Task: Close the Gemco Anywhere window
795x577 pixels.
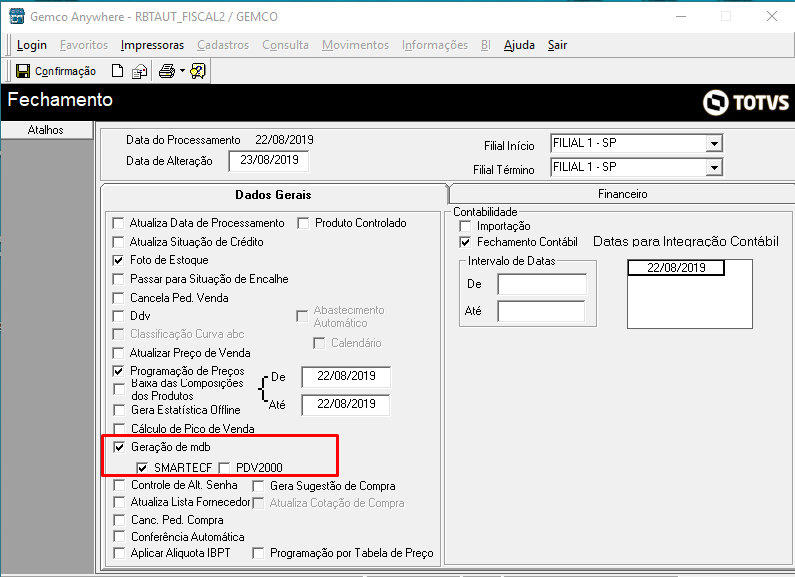Action: [772, 16]
